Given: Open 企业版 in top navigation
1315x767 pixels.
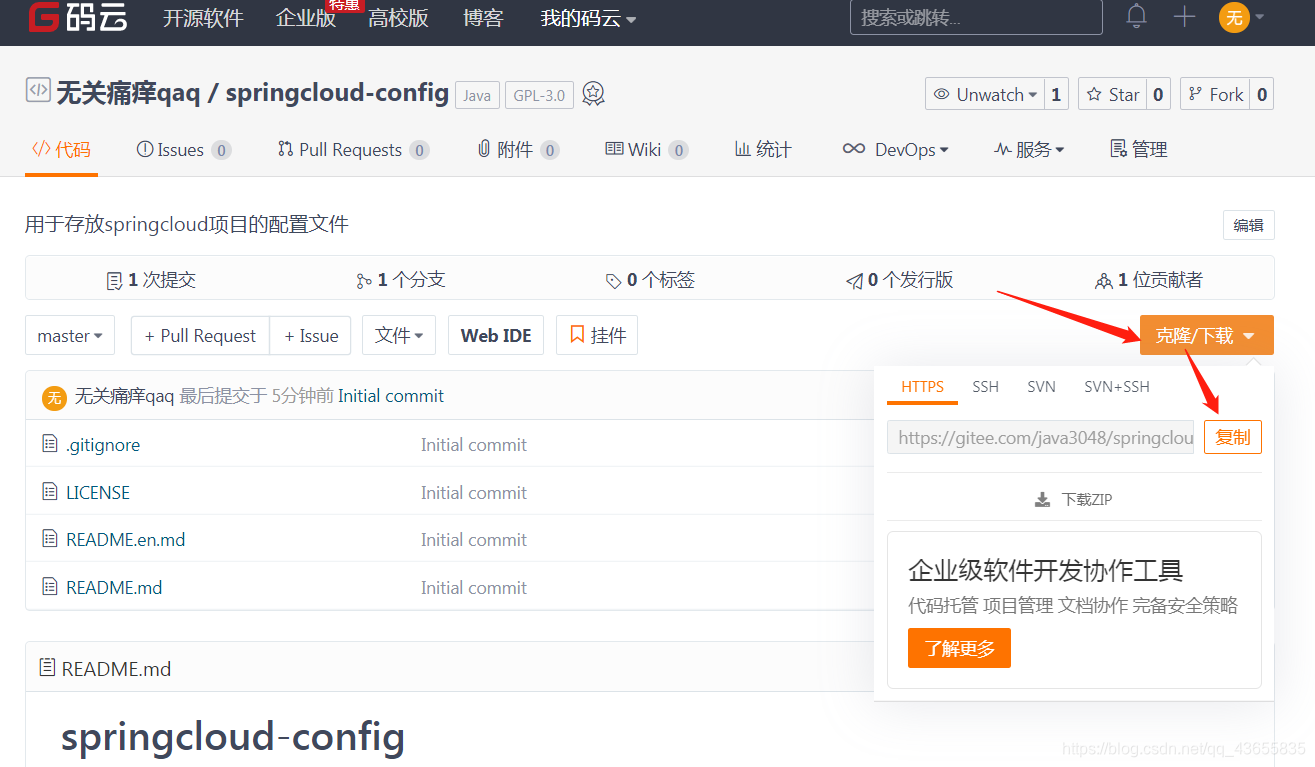Looking at the screenshot, I should pos(306,18).
